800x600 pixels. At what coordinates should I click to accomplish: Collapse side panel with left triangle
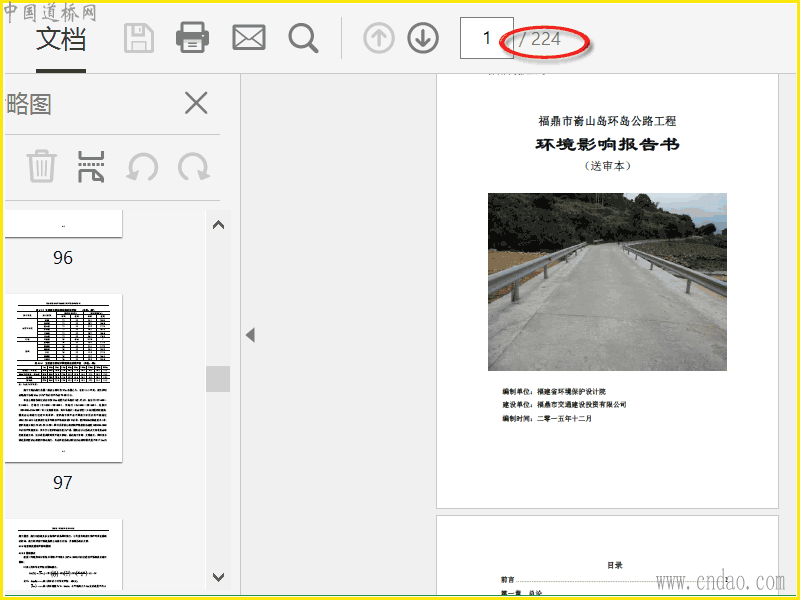[251, 335]
